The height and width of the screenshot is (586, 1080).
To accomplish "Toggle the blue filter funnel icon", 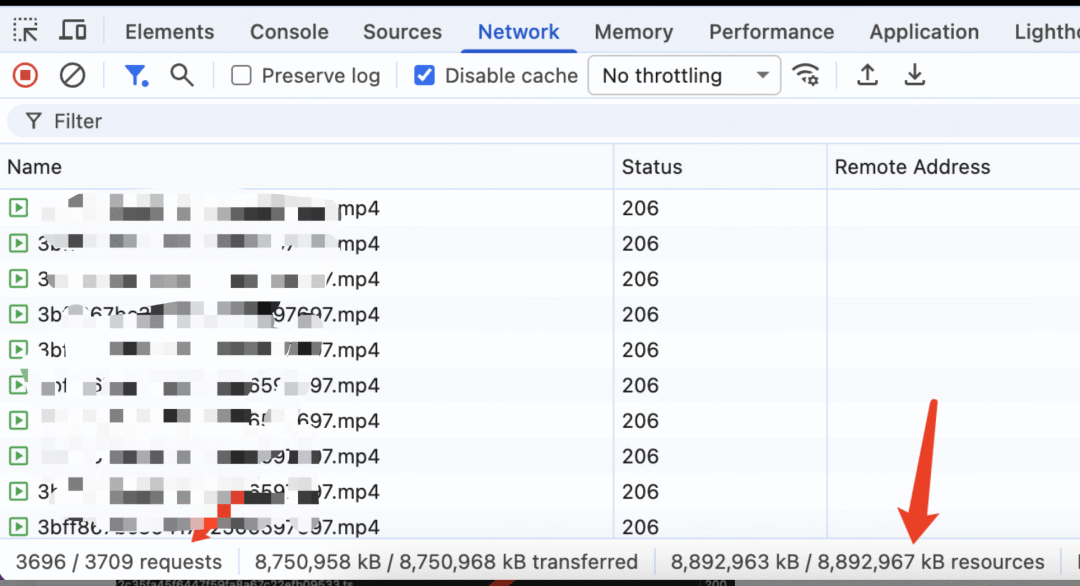I will (136, 75).
